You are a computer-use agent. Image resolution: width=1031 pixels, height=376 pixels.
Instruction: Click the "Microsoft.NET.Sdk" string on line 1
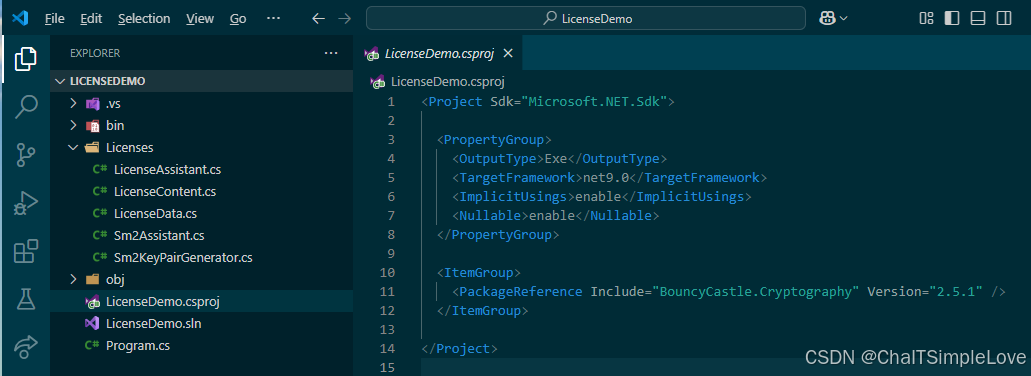coord(594,102)
